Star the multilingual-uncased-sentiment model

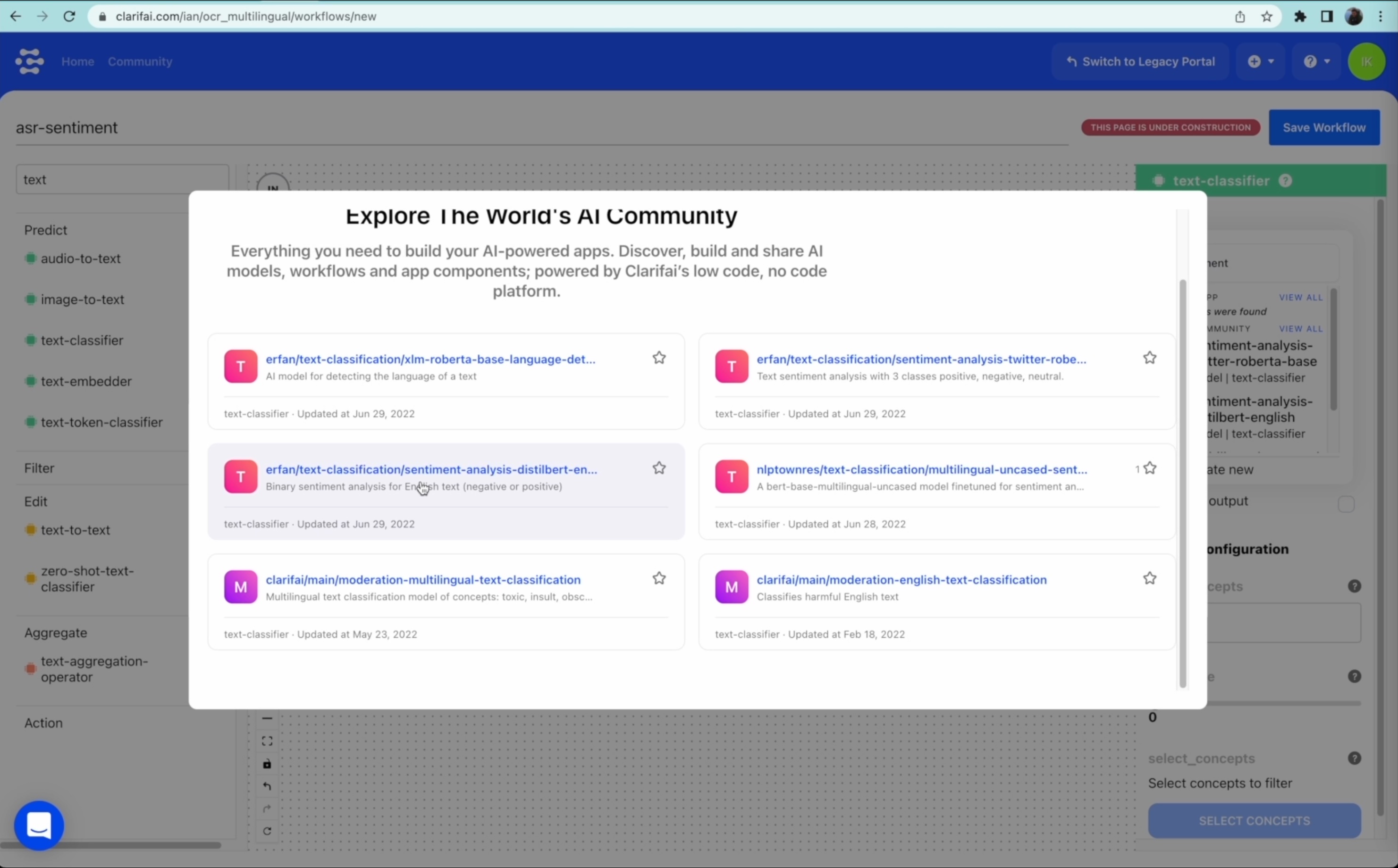pyautogui.click(x=1149, y=468)
